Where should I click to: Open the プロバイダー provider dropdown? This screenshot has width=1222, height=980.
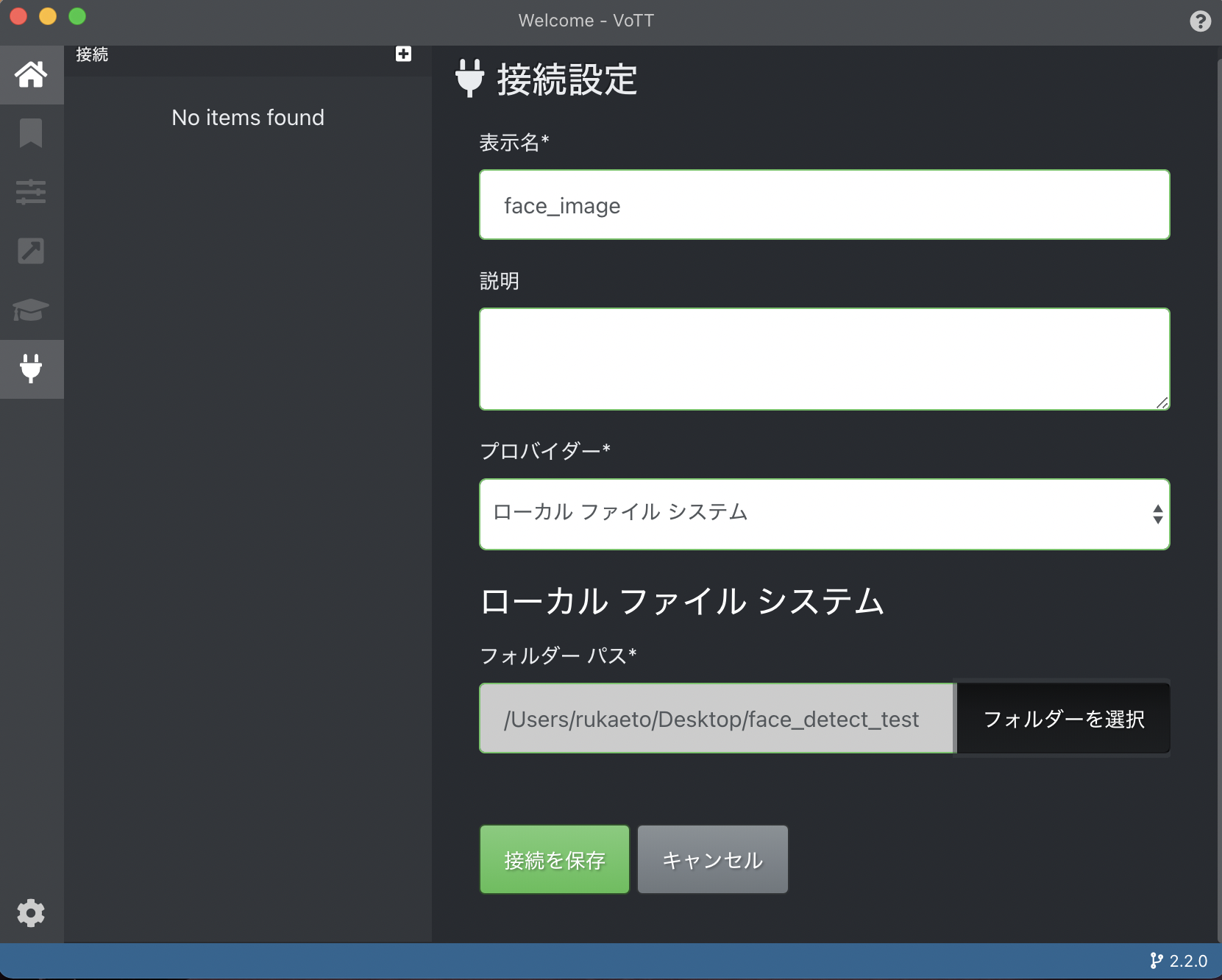point(824,514)
